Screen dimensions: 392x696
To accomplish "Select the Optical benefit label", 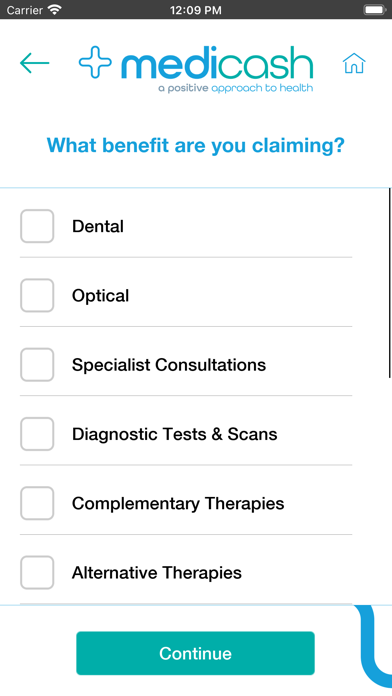I will coord(100,296).
